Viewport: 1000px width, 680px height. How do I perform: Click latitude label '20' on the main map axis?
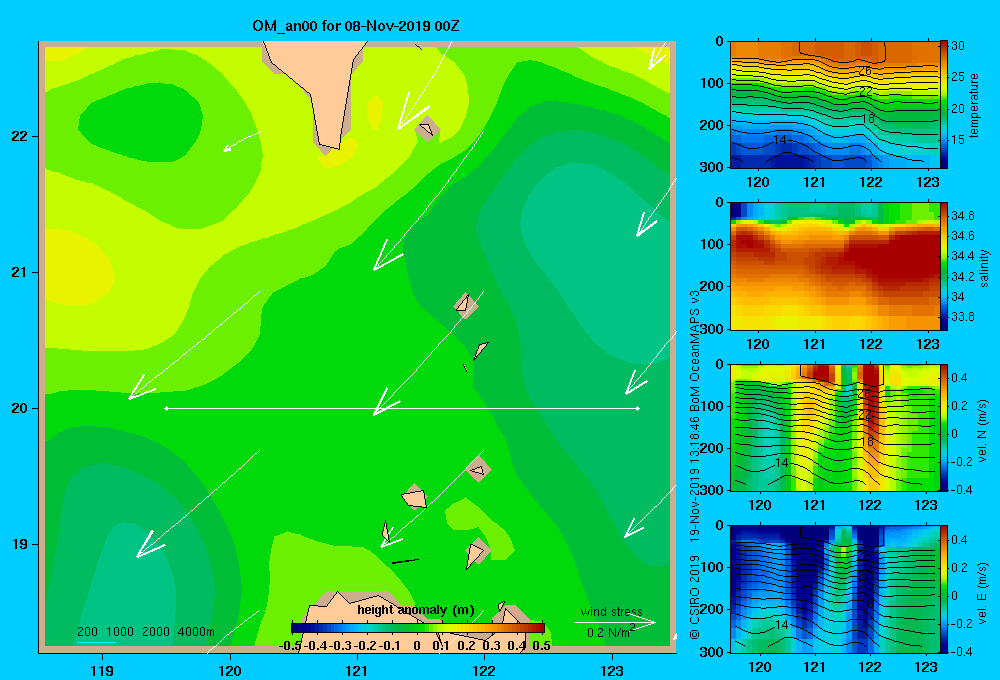coord(20,408)
